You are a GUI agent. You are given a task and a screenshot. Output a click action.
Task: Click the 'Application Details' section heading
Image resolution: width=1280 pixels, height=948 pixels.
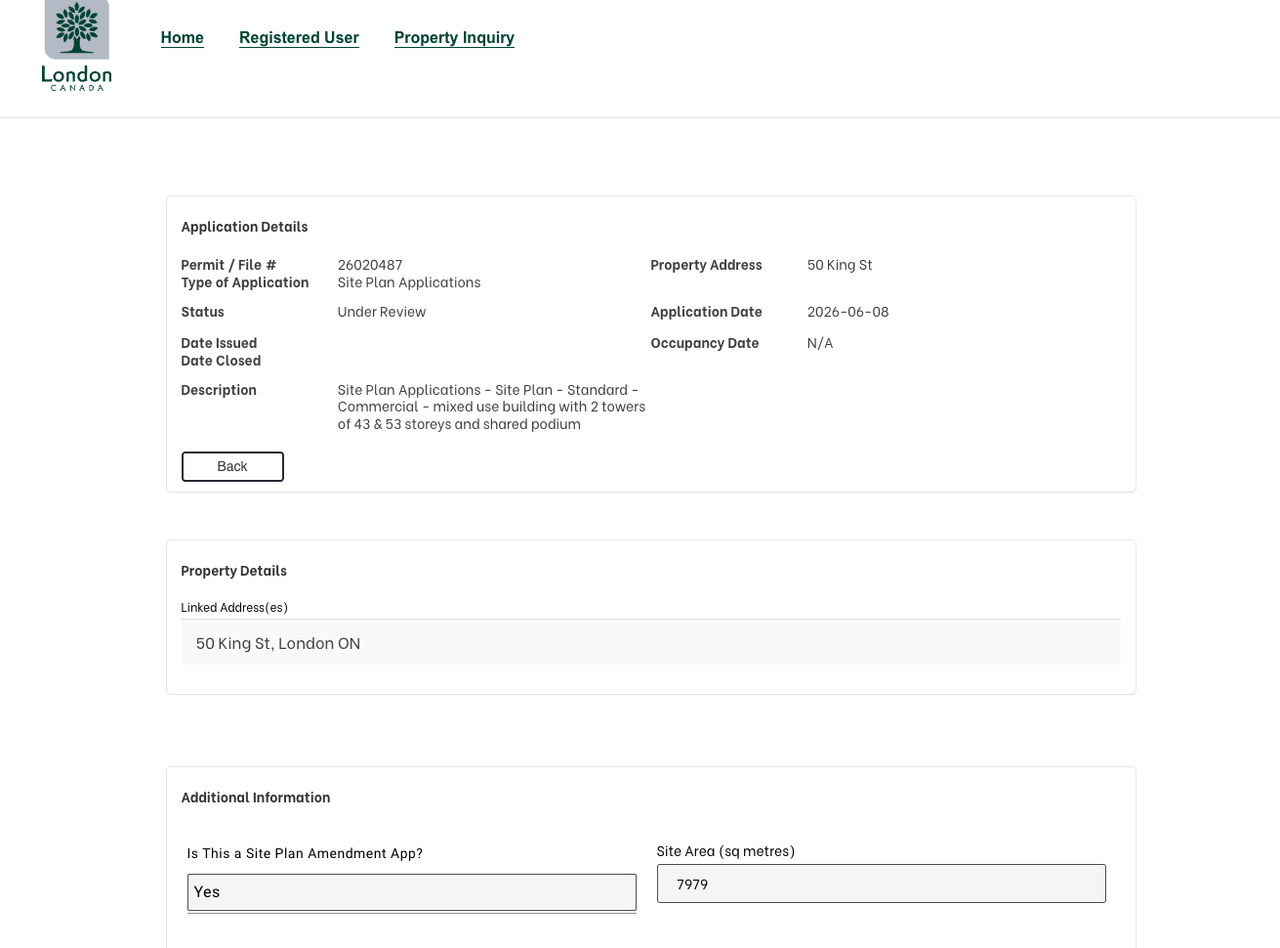(x=245, y=227)
